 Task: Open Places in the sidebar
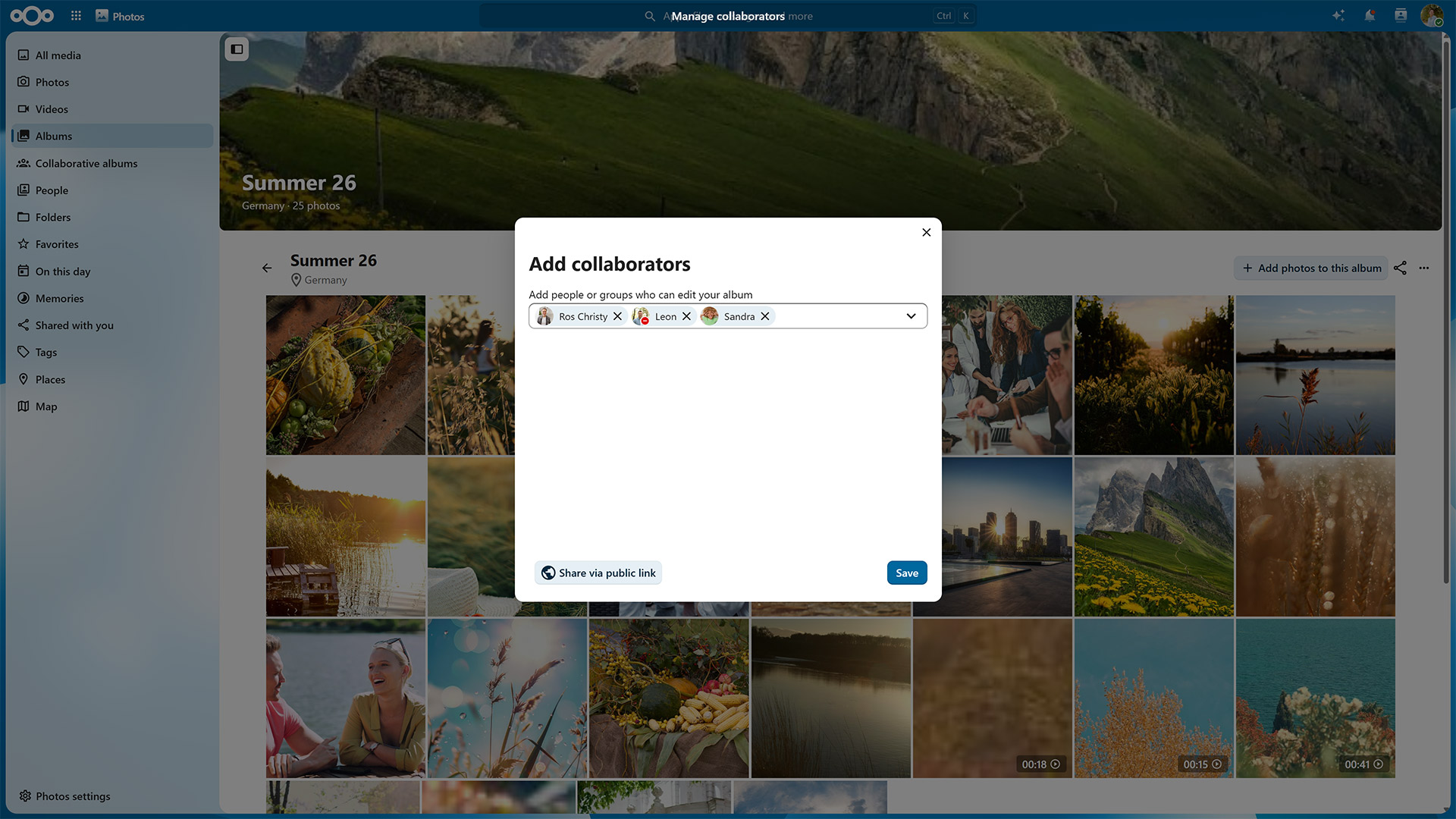(112, 379)
